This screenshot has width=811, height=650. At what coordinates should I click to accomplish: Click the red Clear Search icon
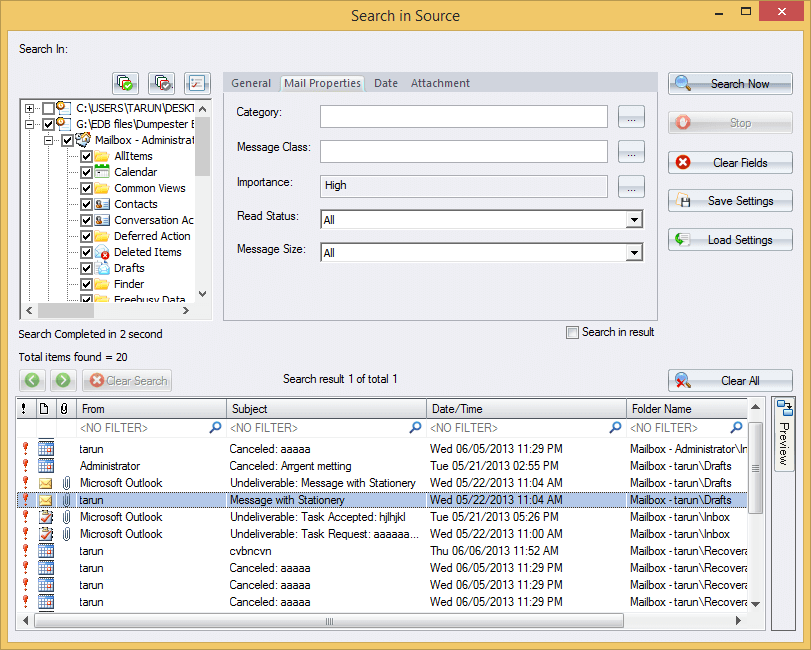(94, 380)
